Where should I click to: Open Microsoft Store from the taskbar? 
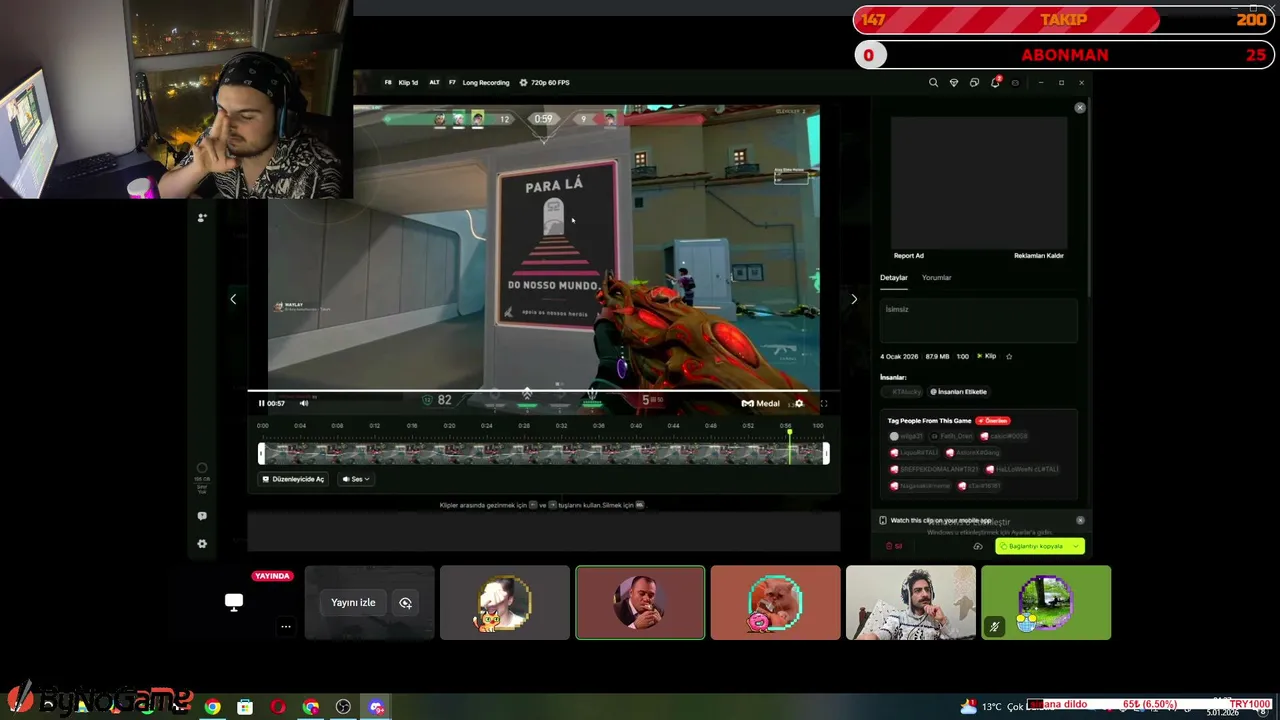tap(245, 707)
